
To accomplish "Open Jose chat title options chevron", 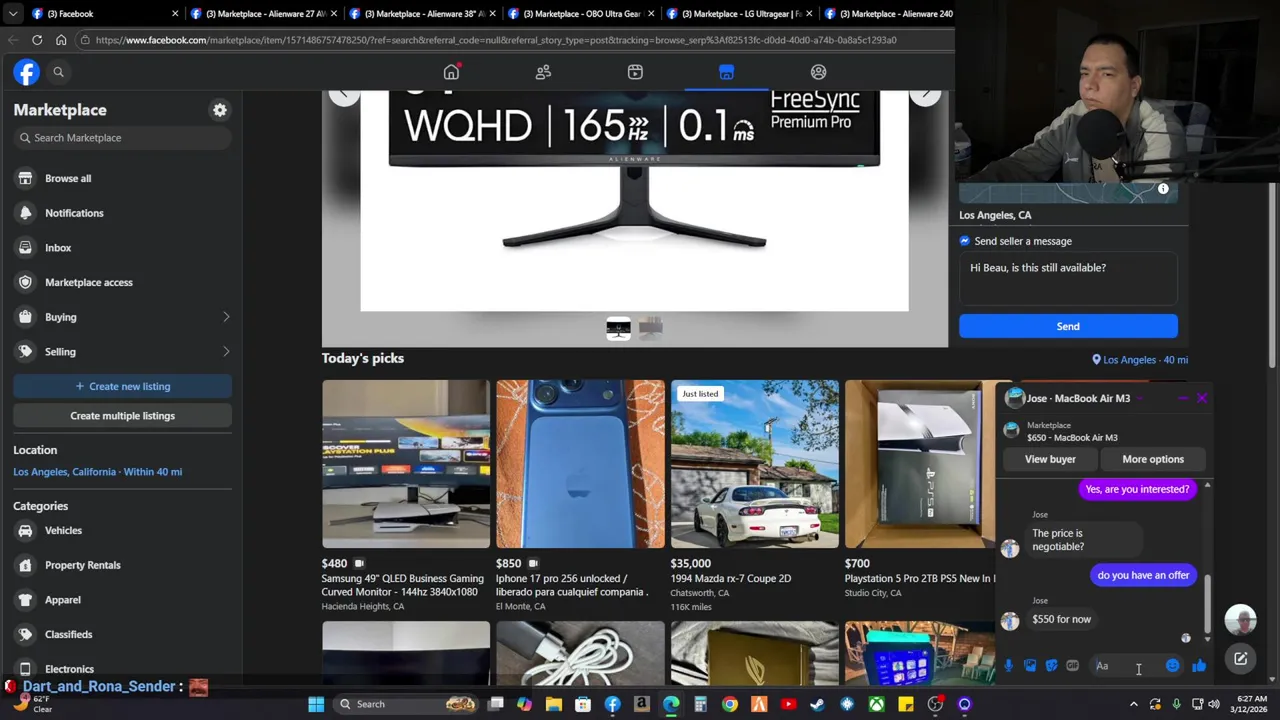I will coord(1138,398).
